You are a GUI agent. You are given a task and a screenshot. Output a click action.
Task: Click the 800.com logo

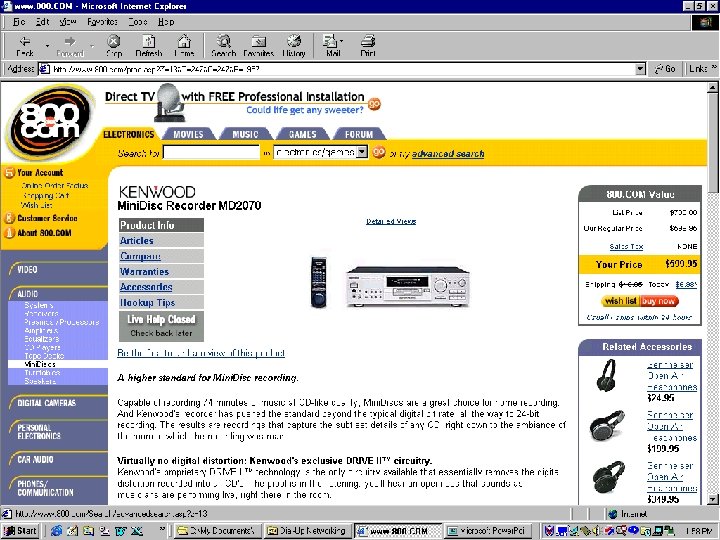click(51, 123)
